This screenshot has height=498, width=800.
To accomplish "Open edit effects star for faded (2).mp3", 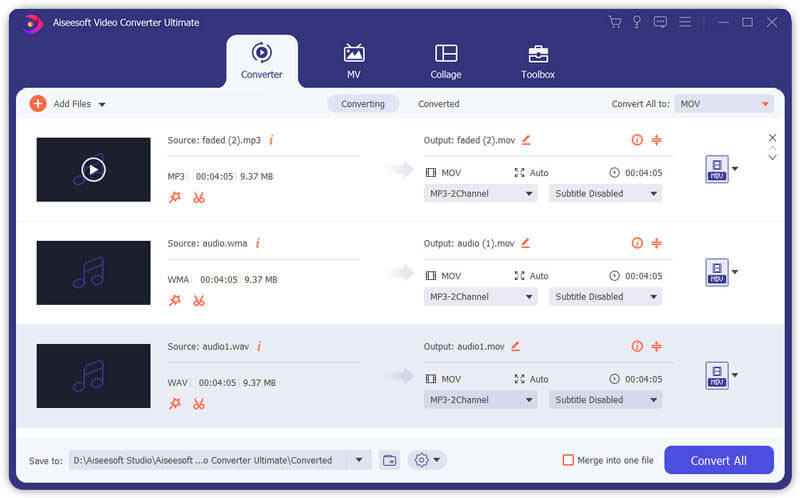I will pos(175,197).
